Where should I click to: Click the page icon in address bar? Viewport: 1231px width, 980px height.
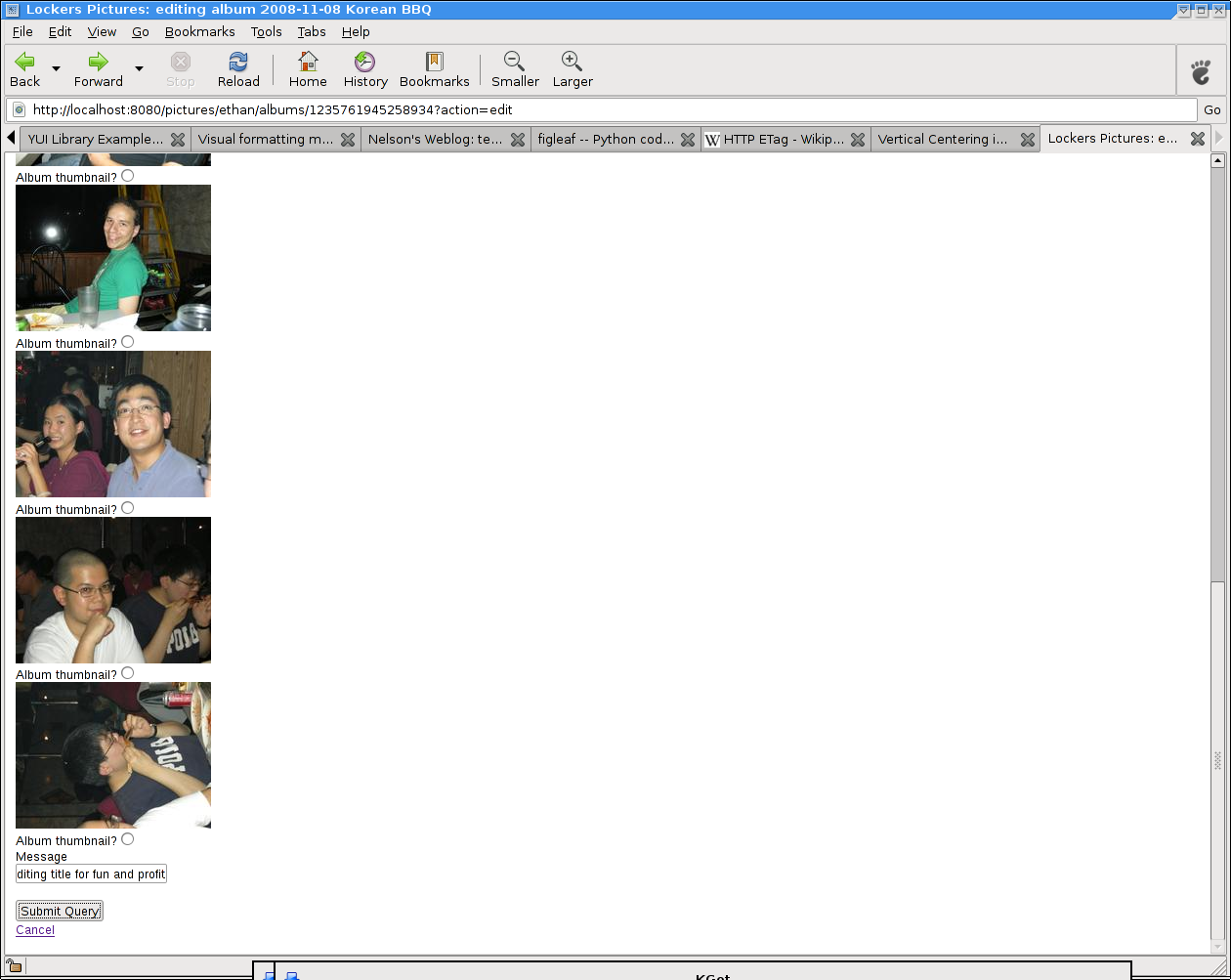pos(19,109)
